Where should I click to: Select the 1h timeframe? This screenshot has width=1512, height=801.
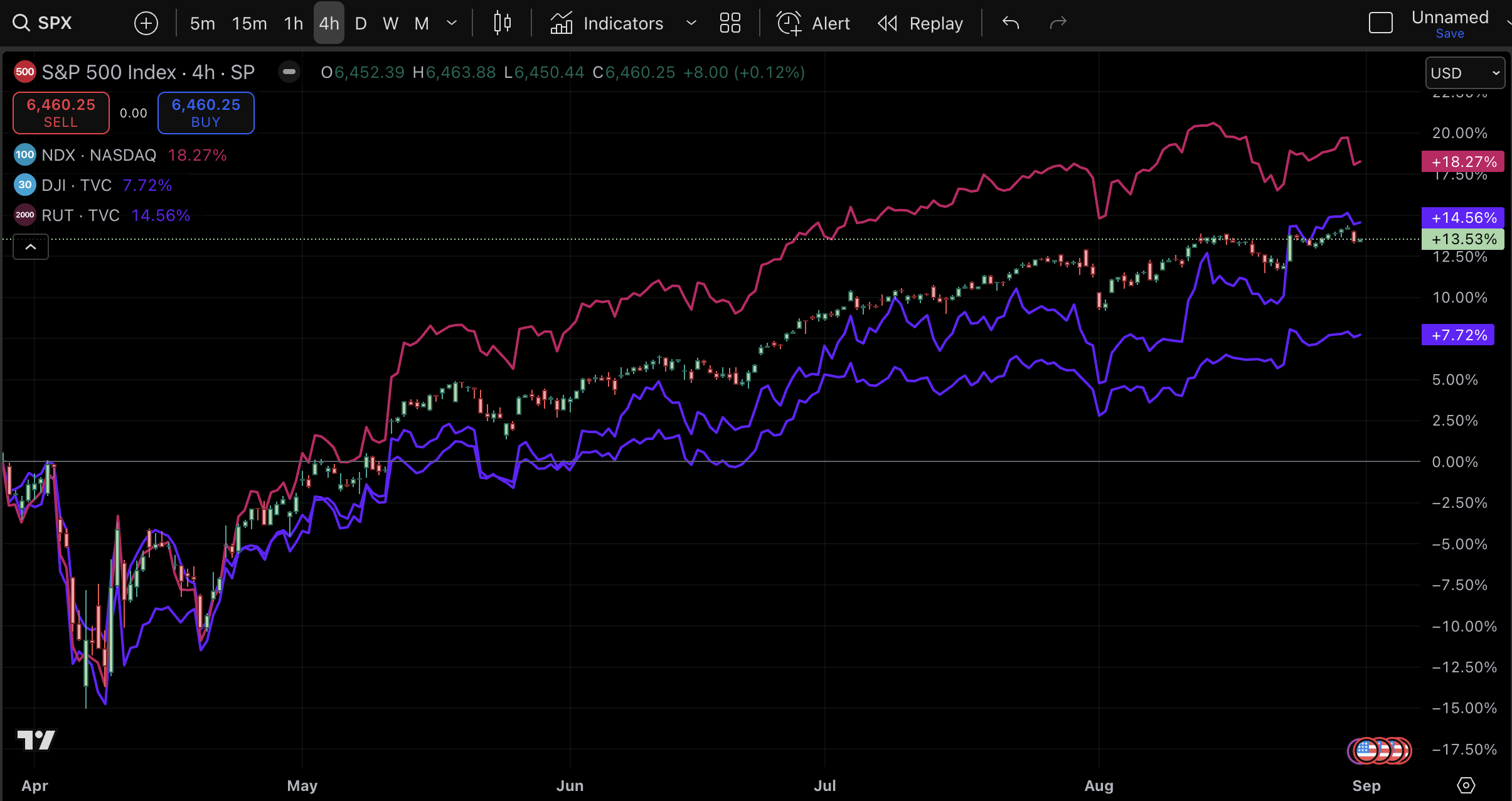click(x=293, y=23)
